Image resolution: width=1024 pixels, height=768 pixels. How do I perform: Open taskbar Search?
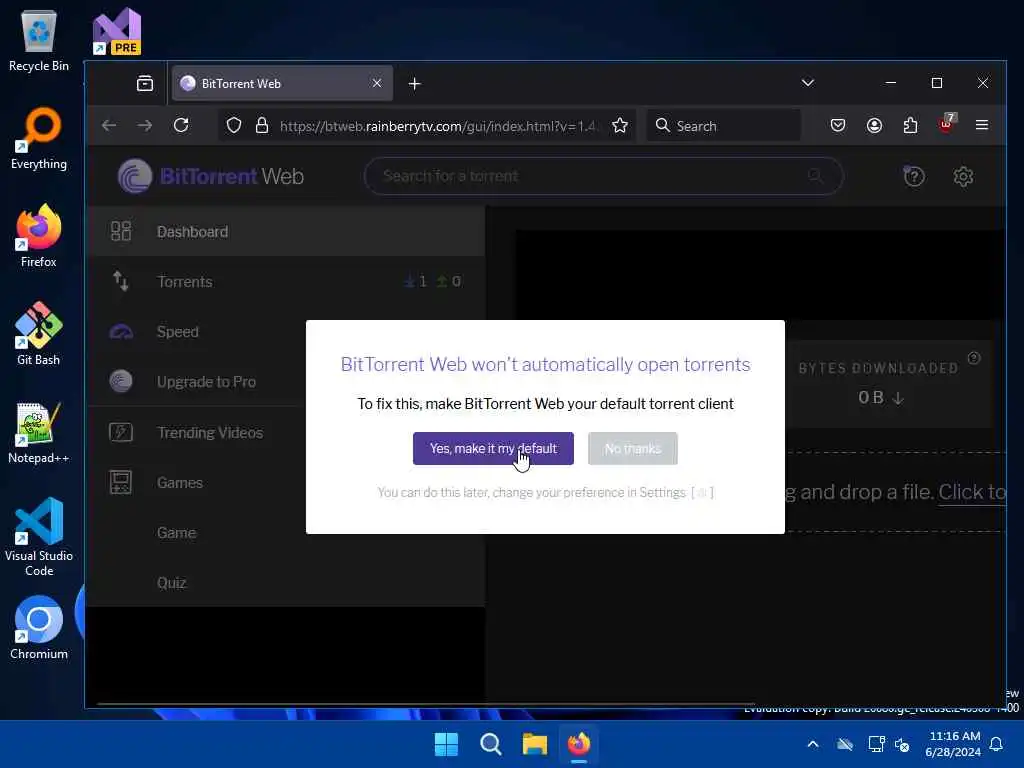[x=490, y=744]
